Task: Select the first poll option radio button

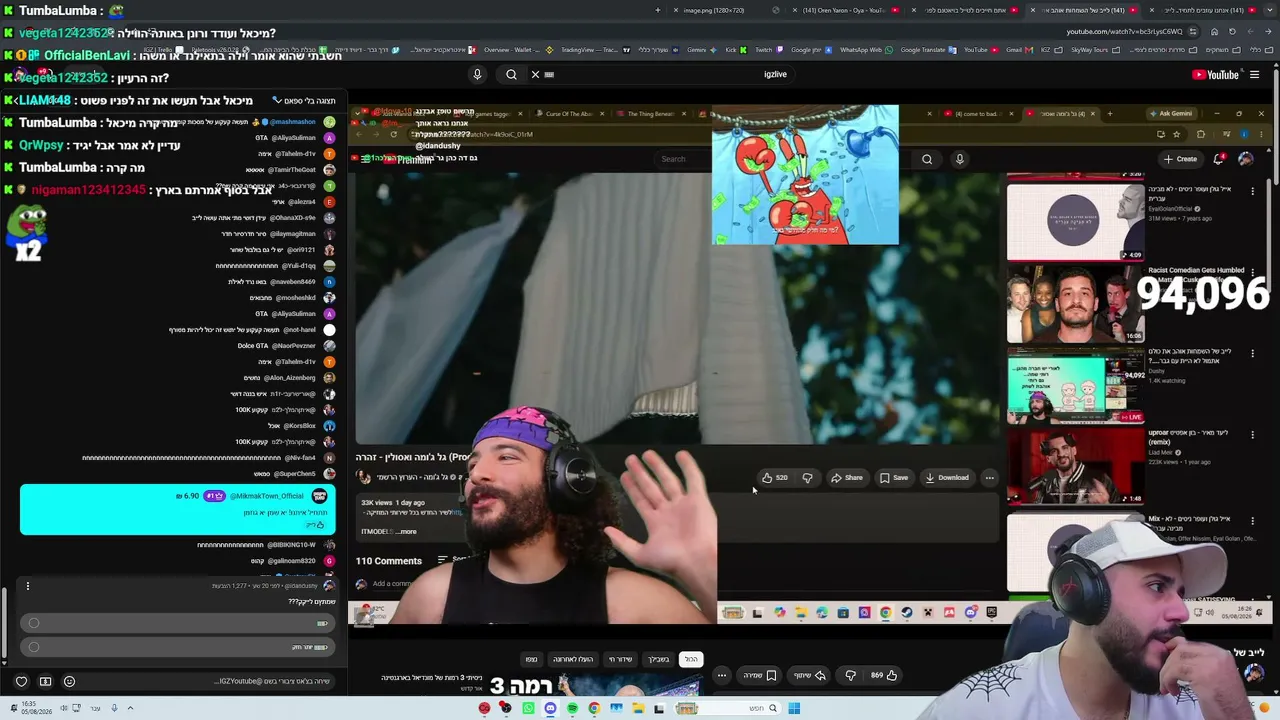Action: pyautogui.click(x=34, y=623)
